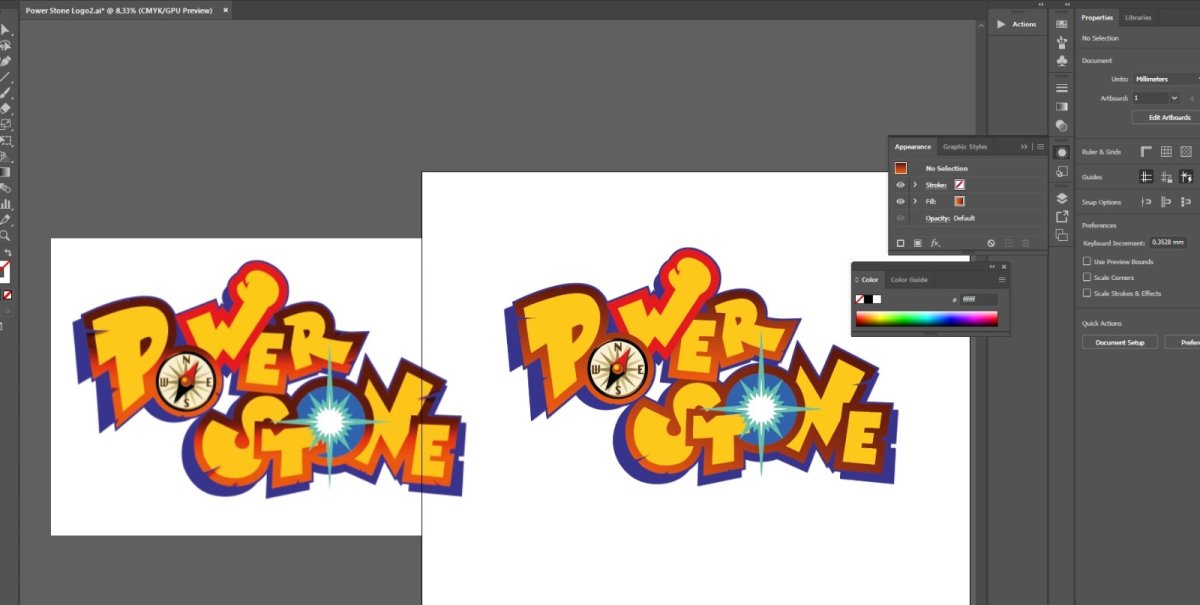Select the Blend tool
Screen dimensions: 1200x605
click(x=5, y=188)
